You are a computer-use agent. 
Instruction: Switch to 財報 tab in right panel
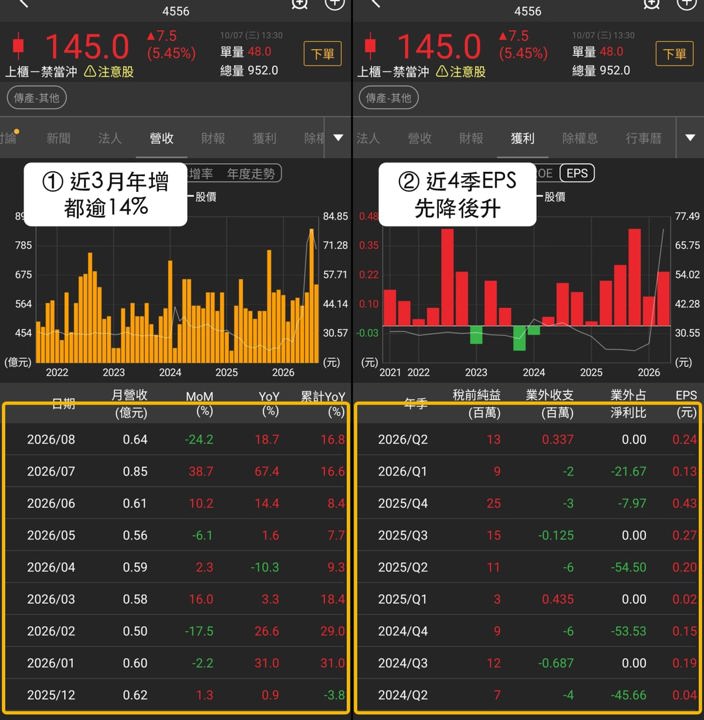(471, 138)
